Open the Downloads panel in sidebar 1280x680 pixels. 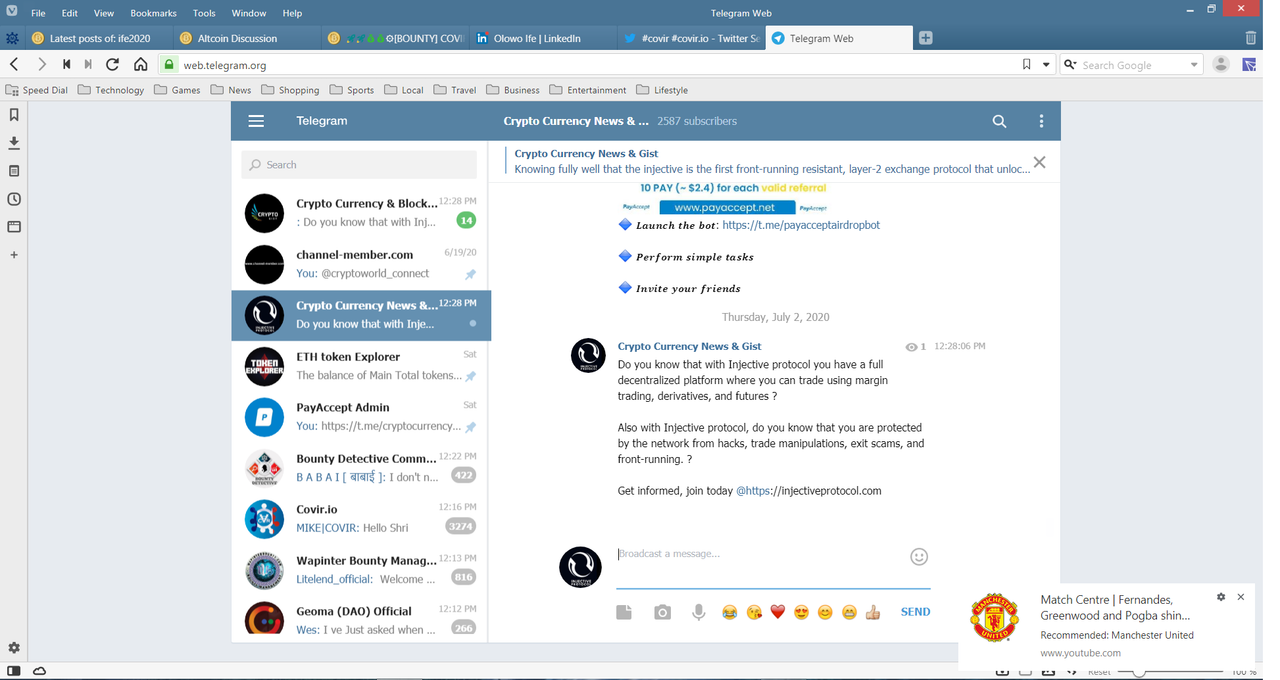(14, 143)
